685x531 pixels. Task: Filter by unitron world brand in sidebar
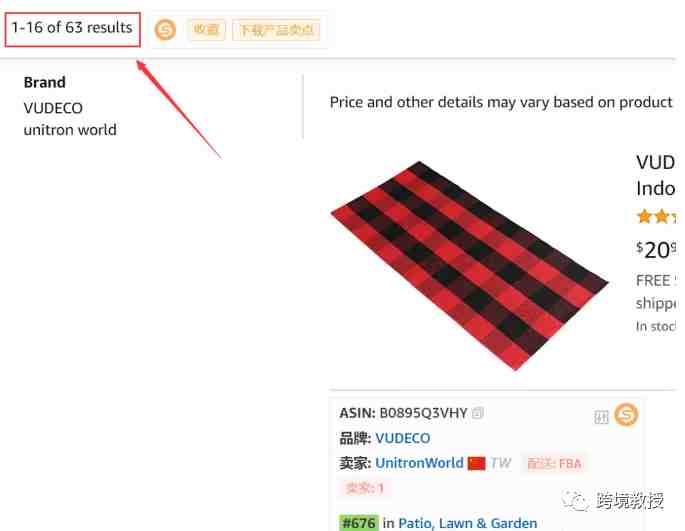point(70,130)
